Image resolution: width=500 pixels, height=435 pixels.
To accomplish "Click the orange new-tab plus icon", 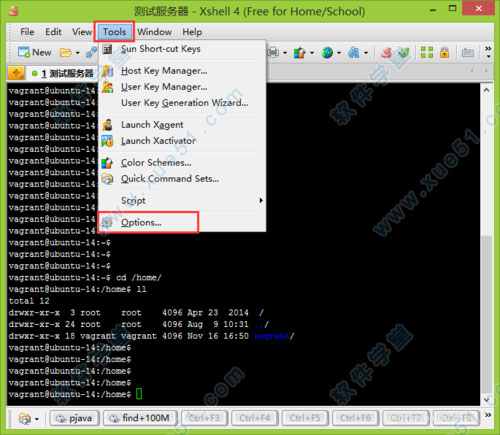I will [x=16, y=73].
